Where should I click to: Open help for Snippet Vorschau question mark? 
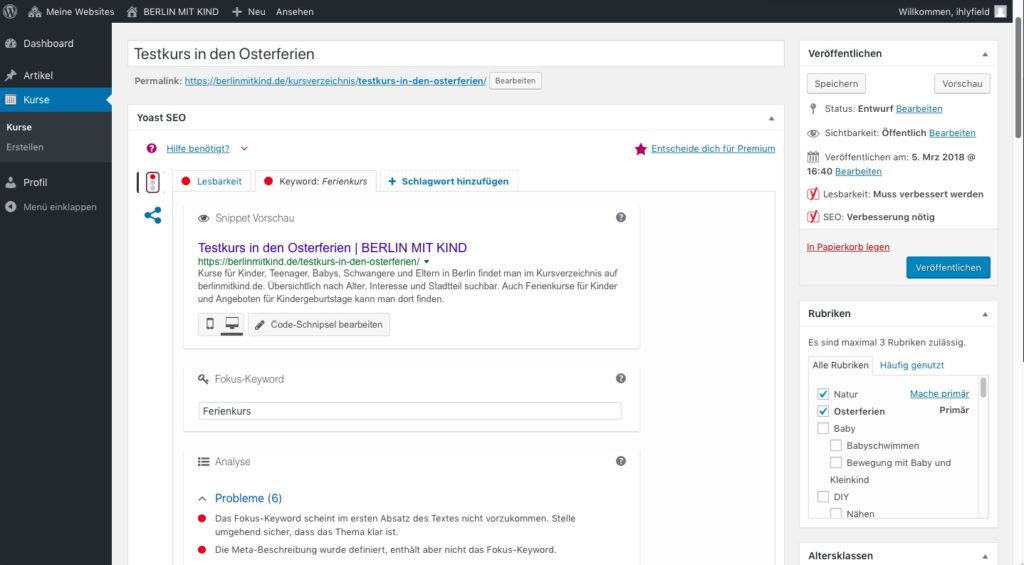tap(621, 218)
